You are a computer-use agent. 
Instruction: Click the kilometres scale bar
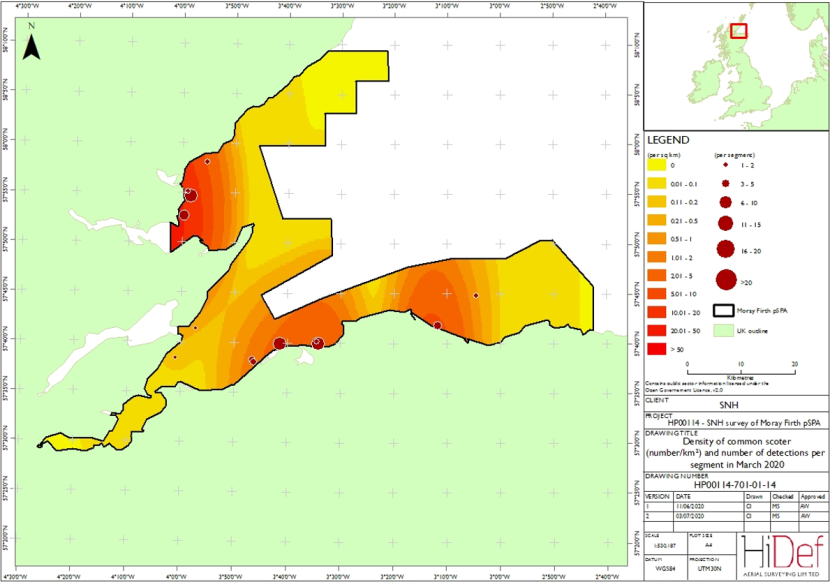[741, 370]
